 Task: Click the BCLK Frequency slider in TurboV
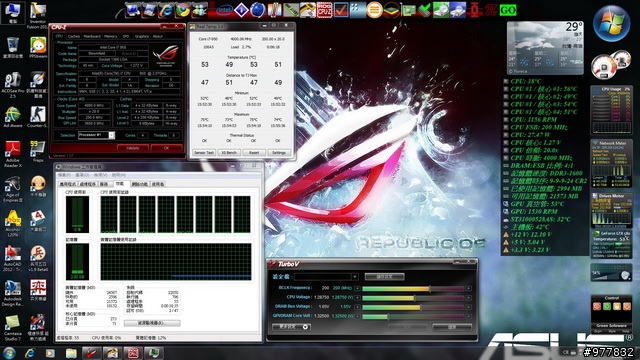413,288
